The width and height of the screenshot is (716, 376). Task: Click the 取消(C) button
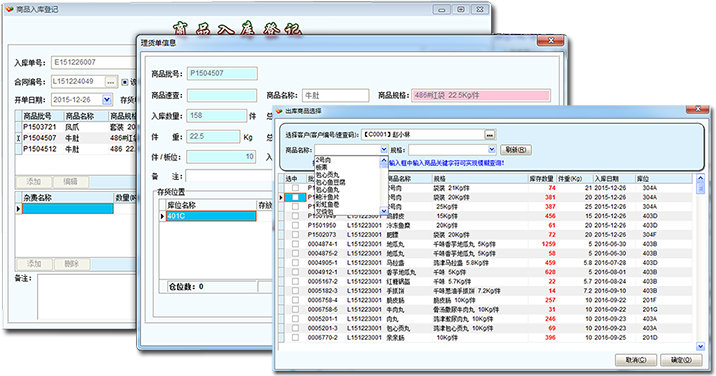pyautogui.click(x=636, y=360)
